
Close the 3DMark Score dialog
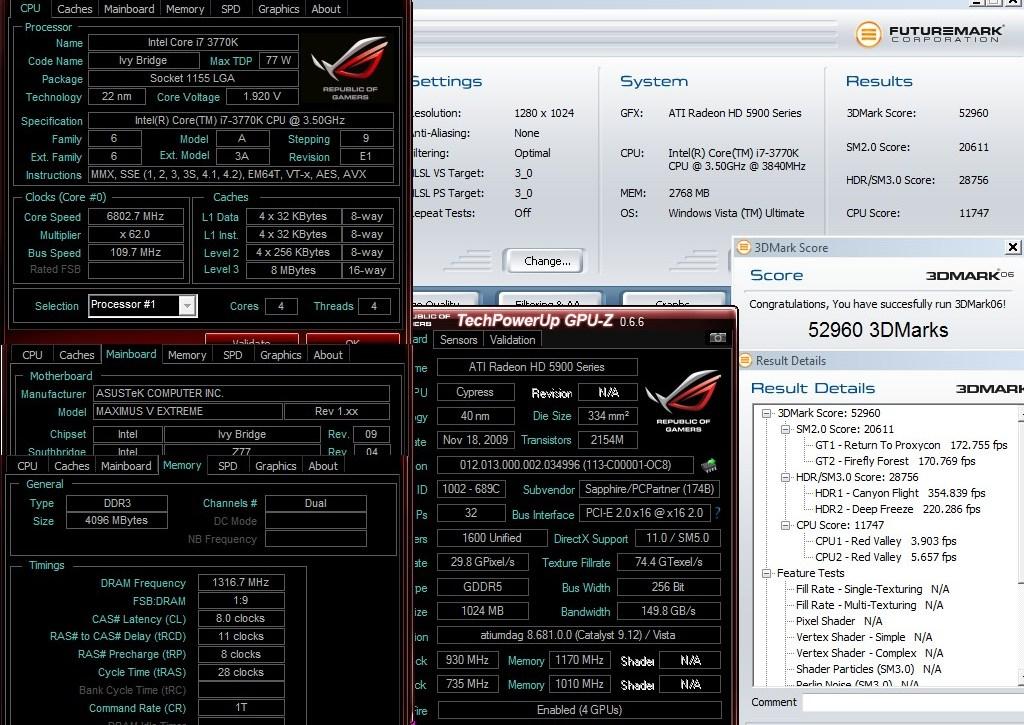pyautogui.click(x=1012, y=247)
